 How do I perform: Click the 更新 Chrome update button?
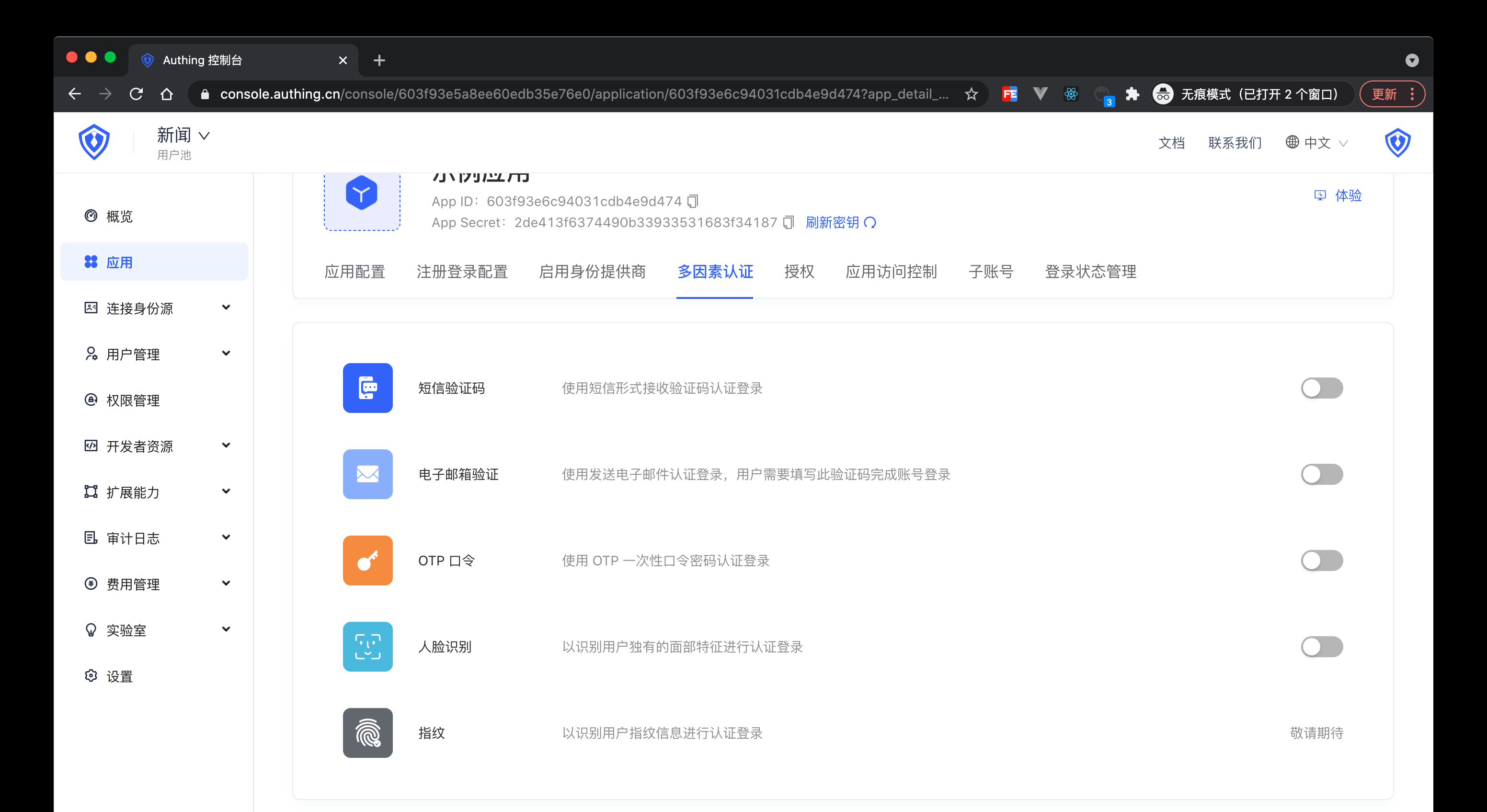pos(1392,93)
